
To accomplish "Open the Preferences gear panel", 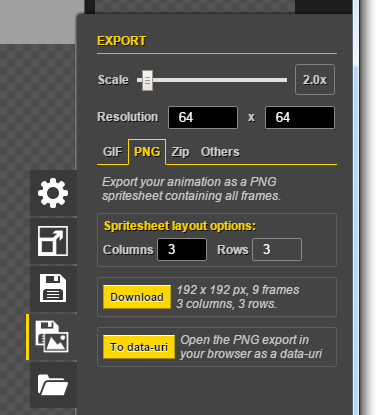I will pos(53,193).
